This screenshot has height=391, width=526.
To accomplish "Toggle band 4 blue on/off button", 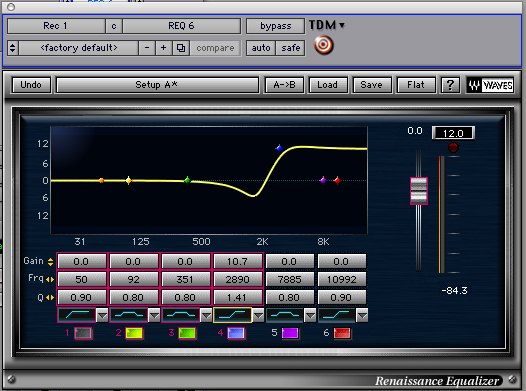I will tap(236, 333).
